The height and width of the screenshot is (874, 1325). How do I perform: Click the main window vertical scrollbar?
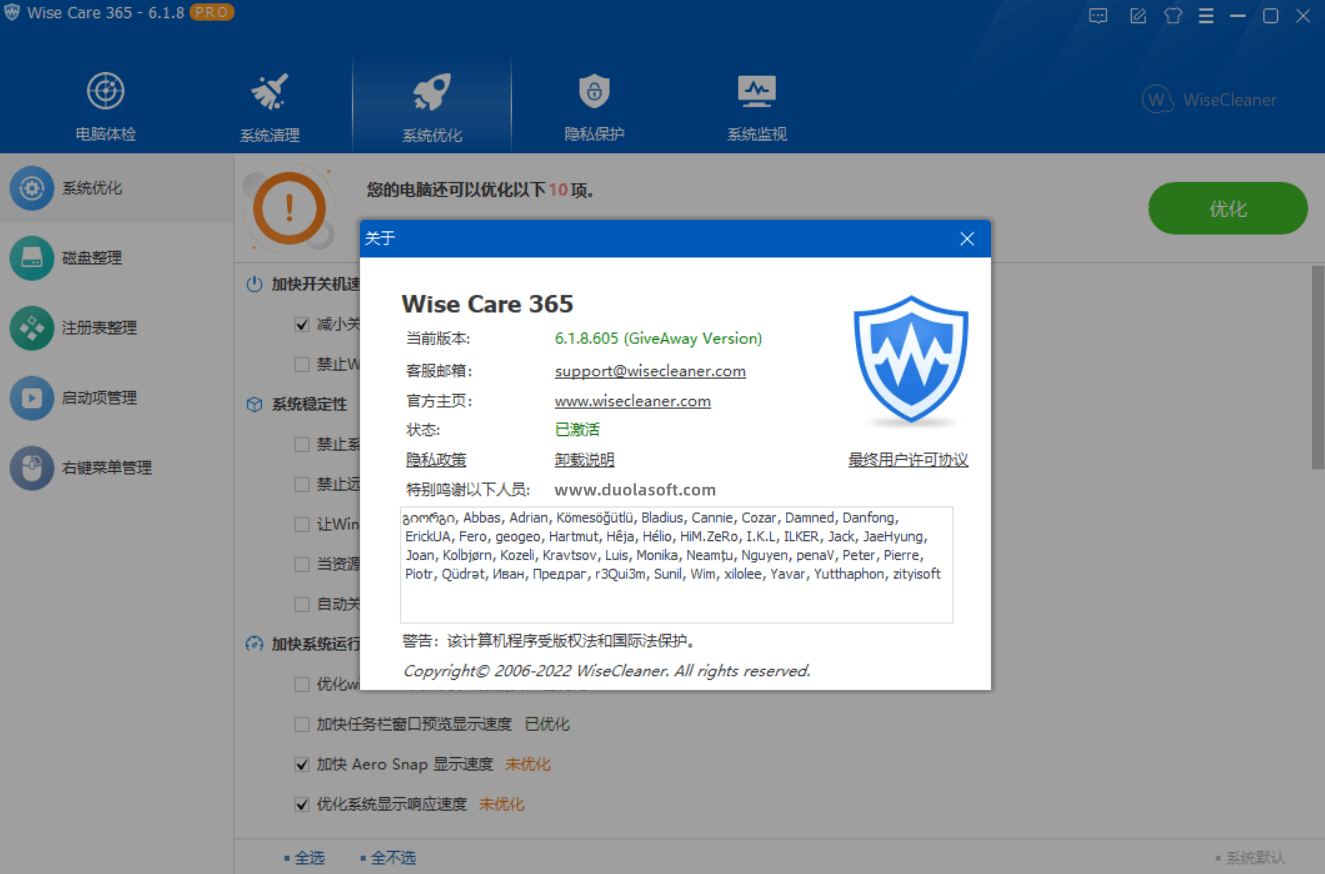[1317, 367]
